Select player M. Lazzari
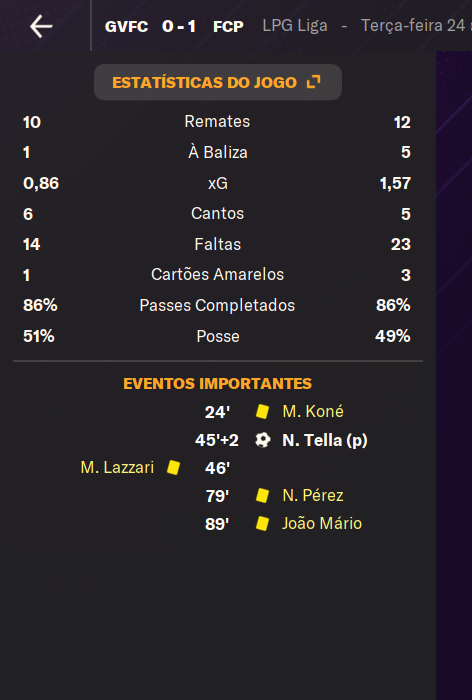 tap(117, 467)
